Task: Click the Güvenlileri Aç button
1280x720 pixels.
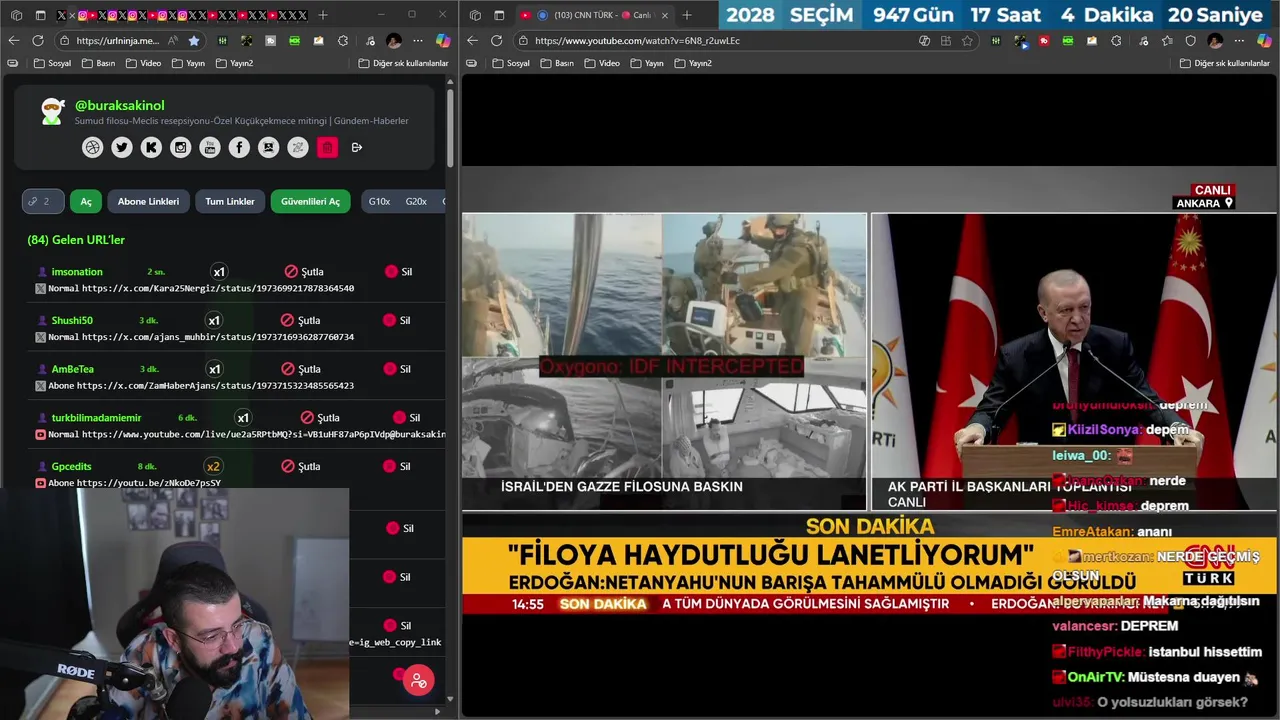Action: pos(310,201)
